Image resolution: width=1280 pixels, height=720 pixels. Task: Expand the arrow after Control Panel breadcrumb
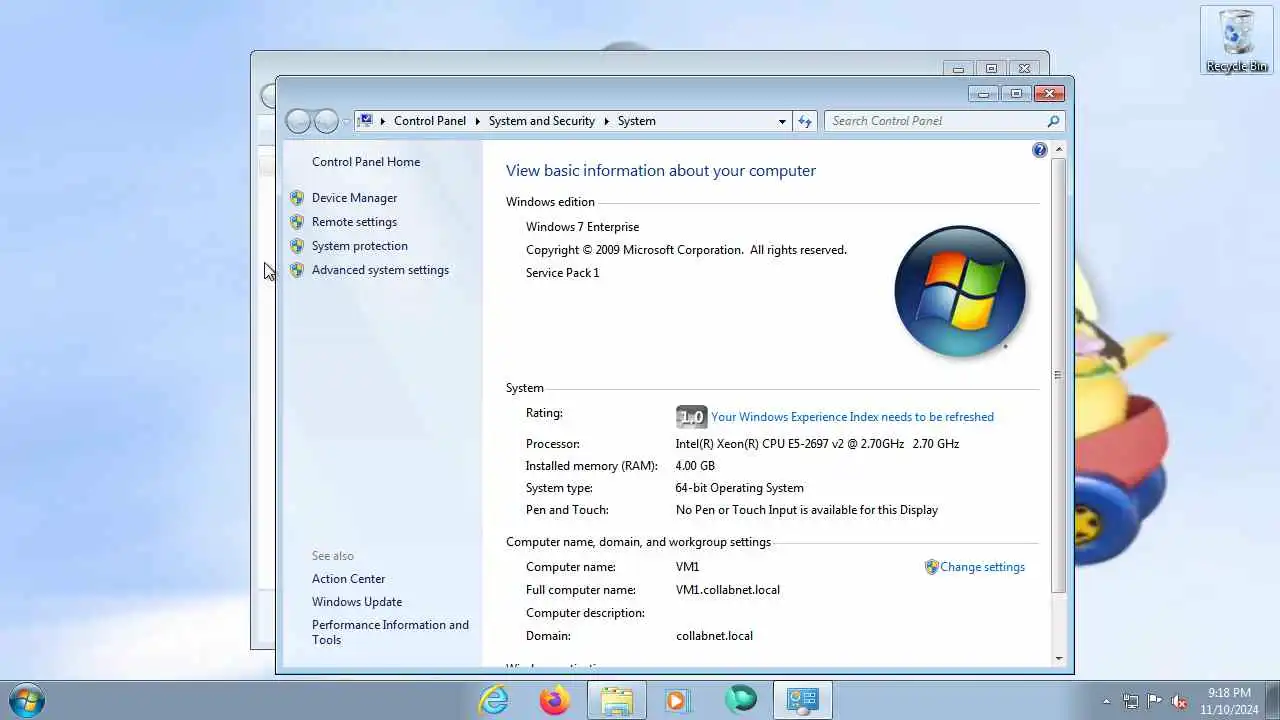(478, 121)
